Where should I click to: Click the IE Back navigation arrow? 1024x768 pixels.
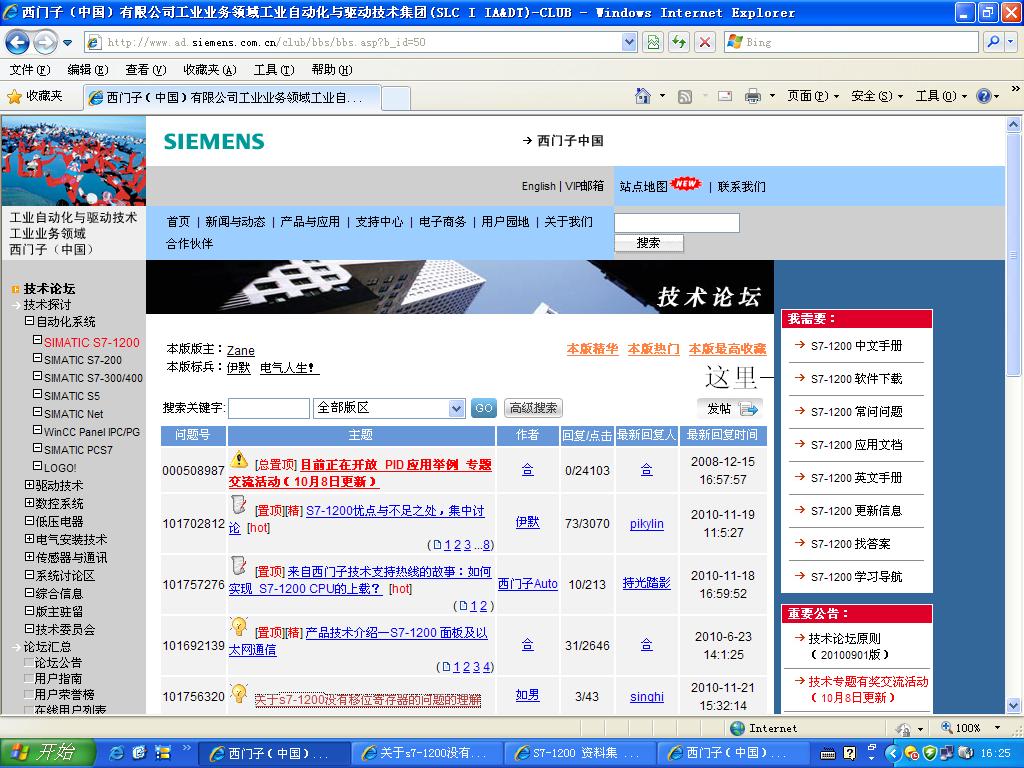[17, 43]
